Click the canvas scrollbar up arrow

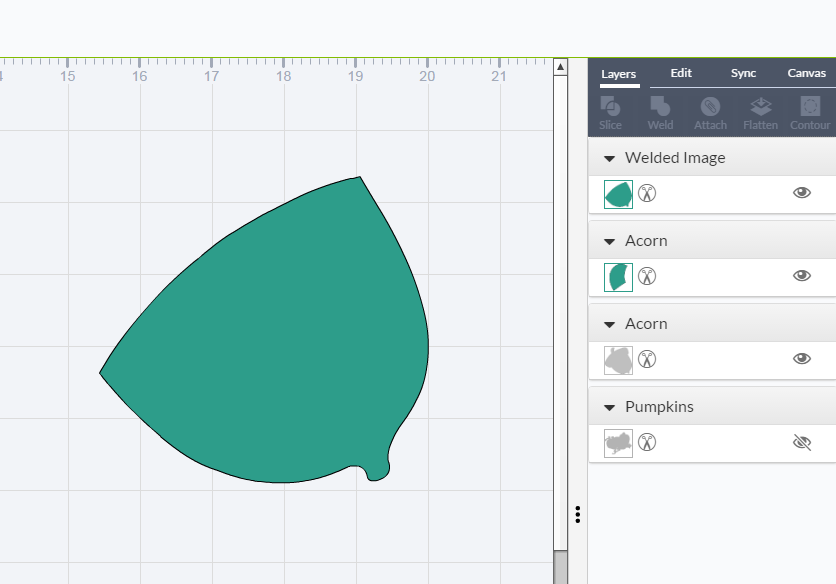[560, 67]
